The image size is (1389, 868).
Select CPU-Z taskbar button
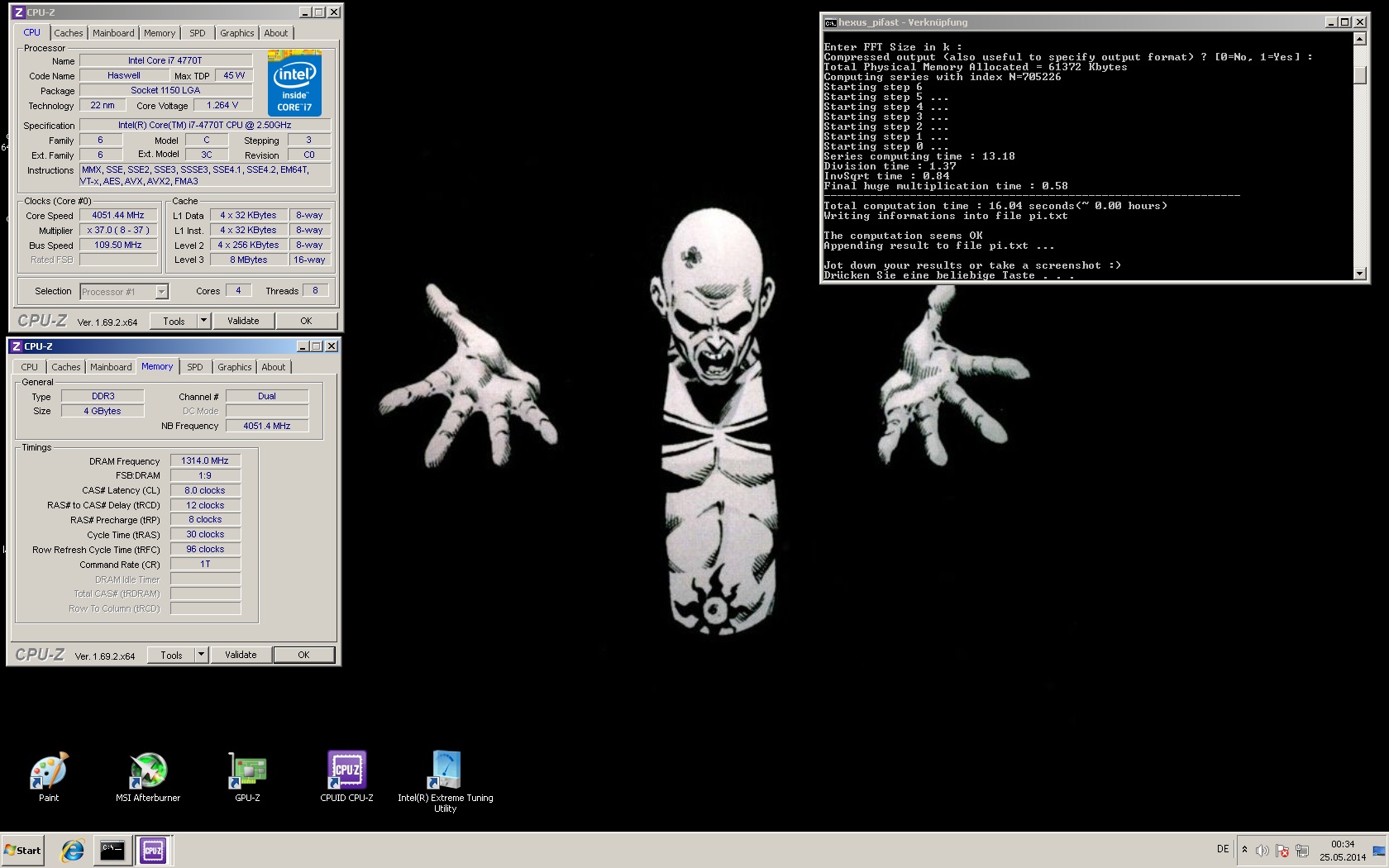click(153, 850)
